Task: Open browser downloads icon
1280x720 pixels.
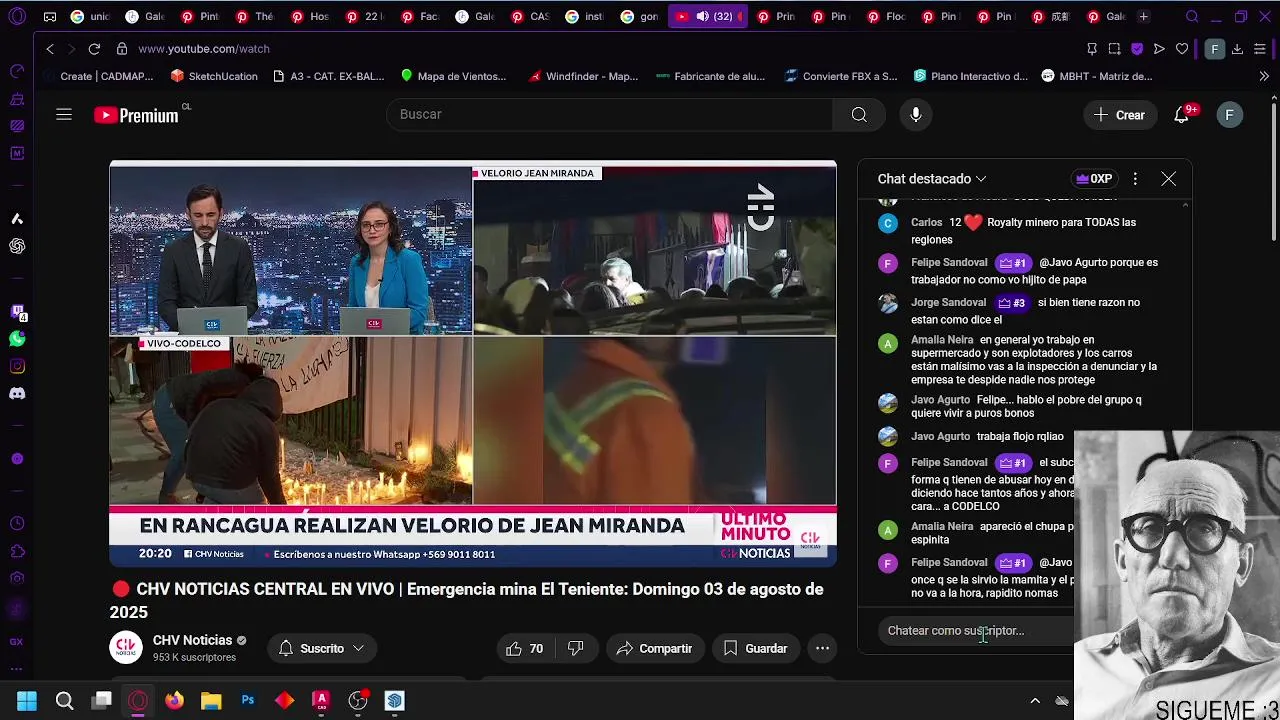Action: click(x=1237, y=48)
